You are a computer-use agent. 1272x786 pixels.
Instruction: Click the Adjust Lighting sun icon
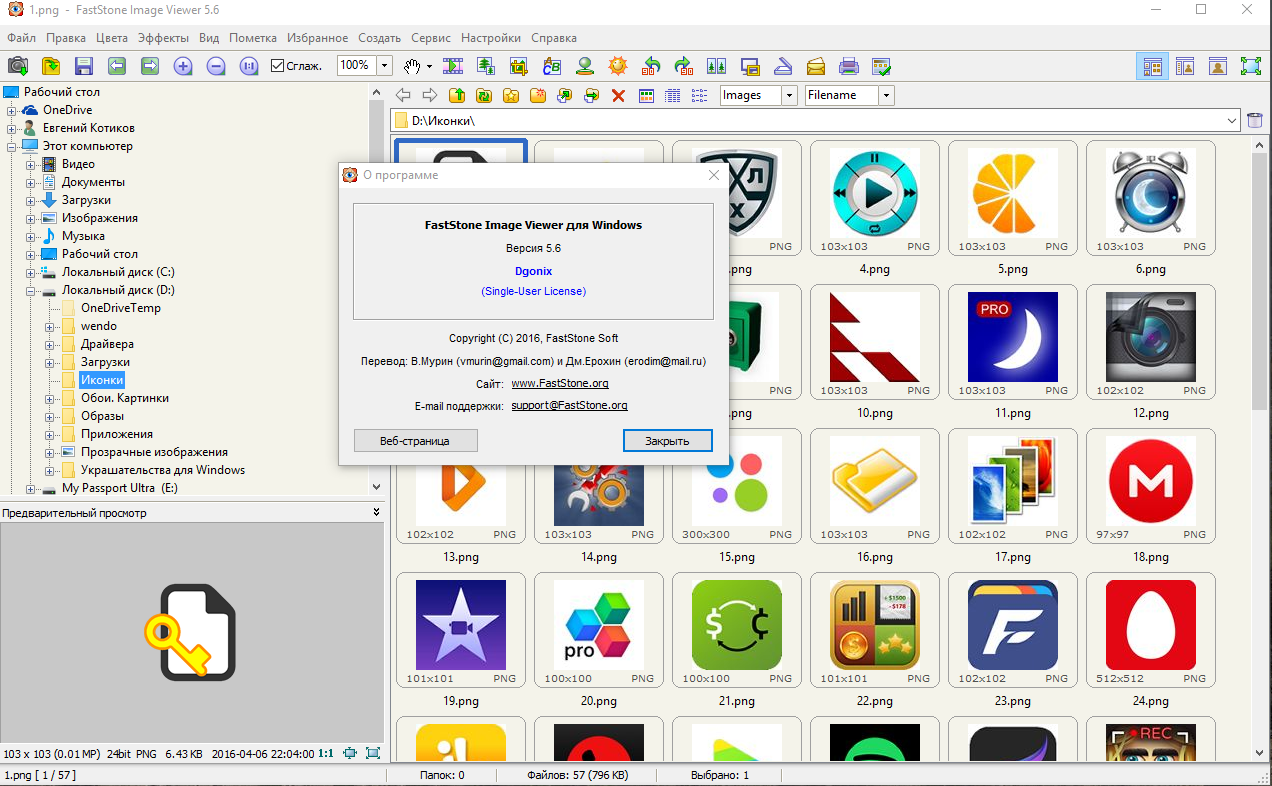click(618, 67)
